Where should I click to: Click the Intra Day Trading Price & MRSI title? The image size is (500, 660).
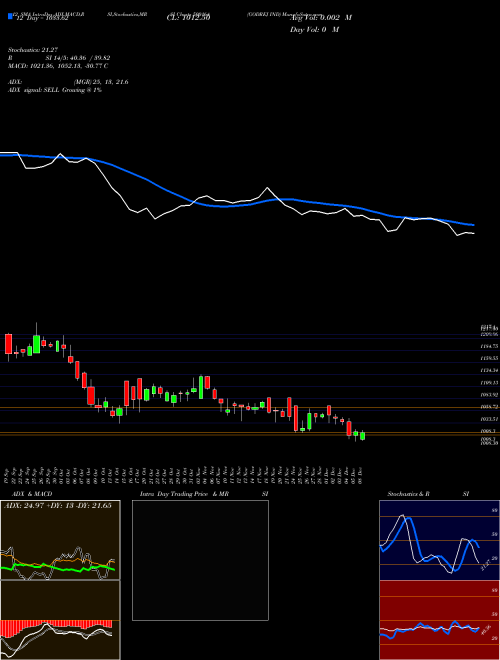[x=204, y=494]
